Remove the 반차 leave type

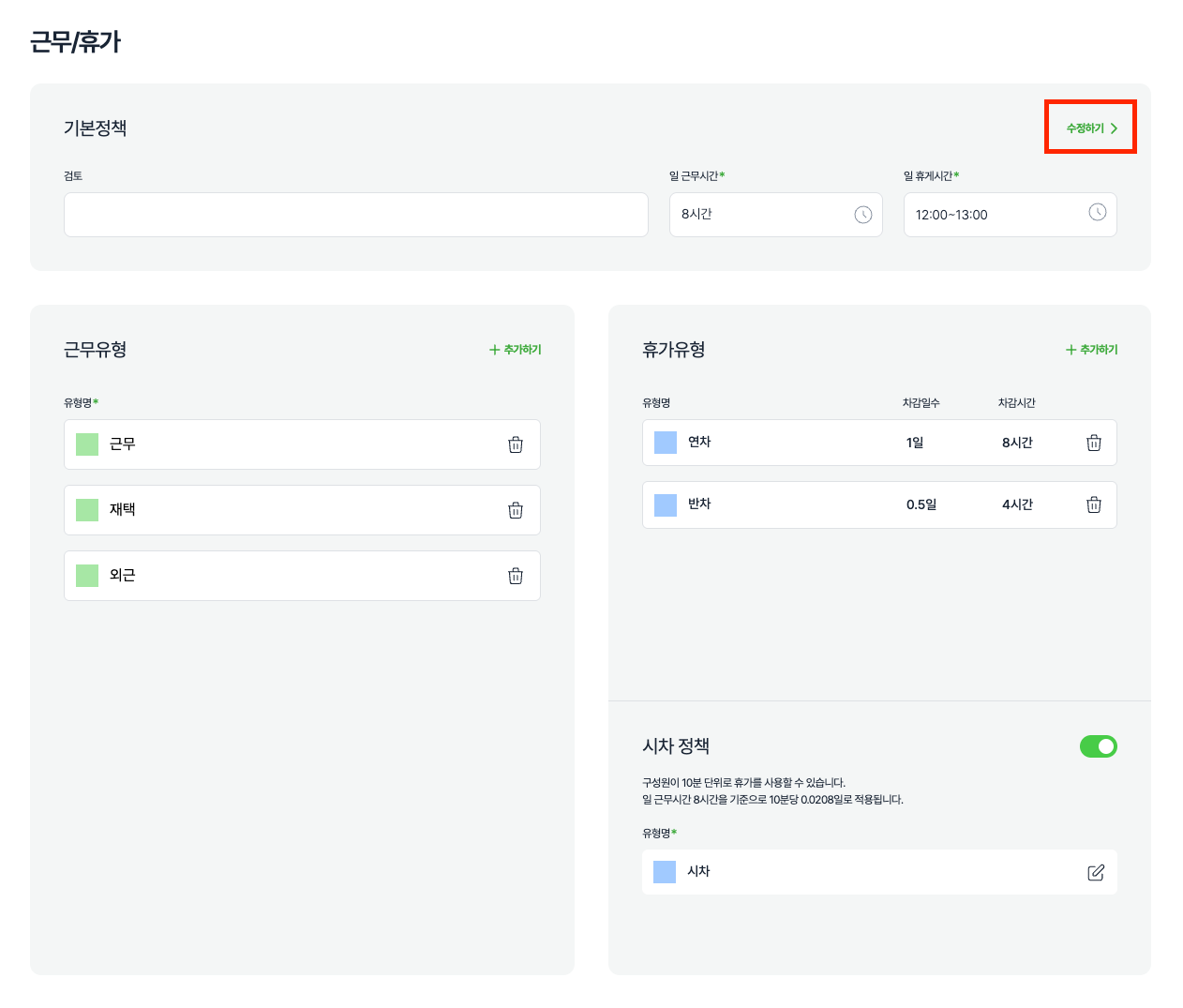tap(1093, 504)
